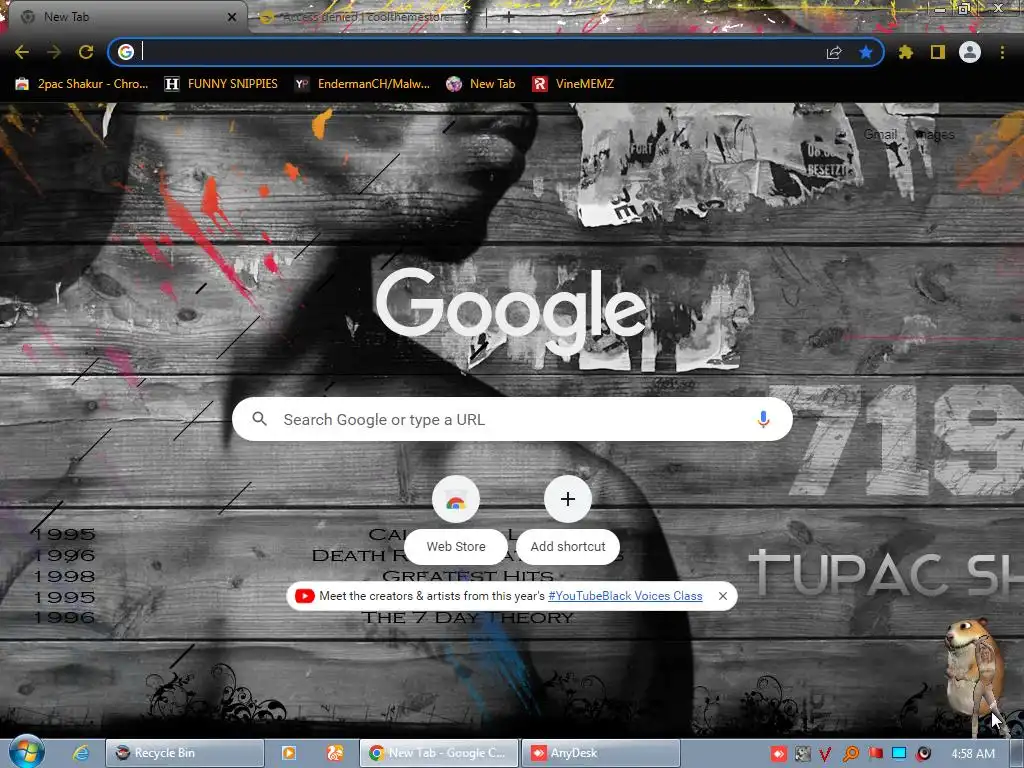Go back using the browser back arrow
Viewport: 1024px width, 768px height.
coord(22,52)
